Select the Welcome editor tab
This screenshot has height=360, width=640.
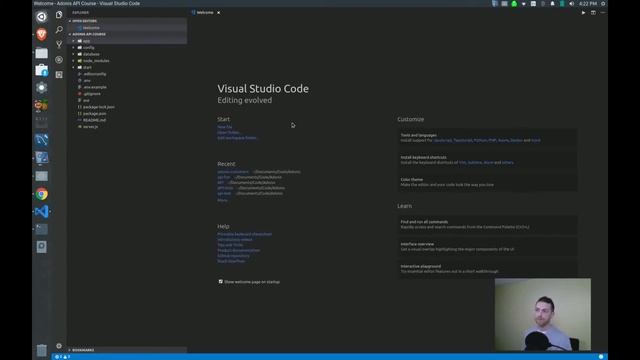click(205, 13)
